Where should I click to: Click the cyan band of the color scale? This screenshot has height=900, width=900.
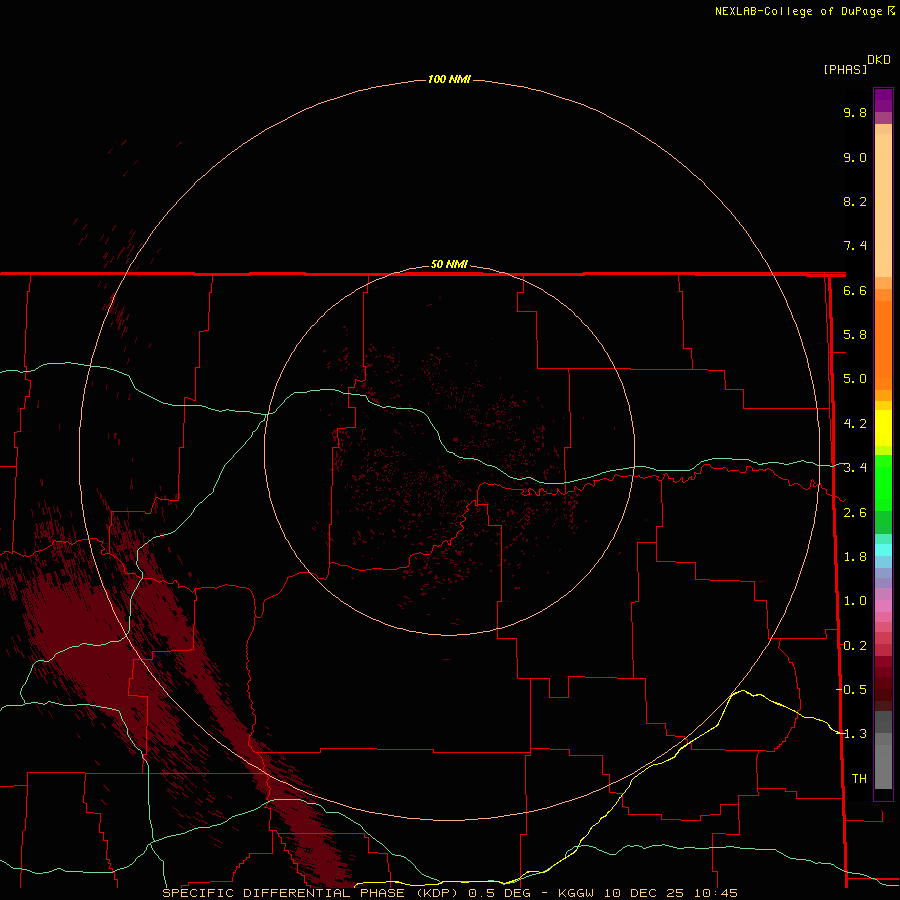pyautogui.click(x=883, y=550)
